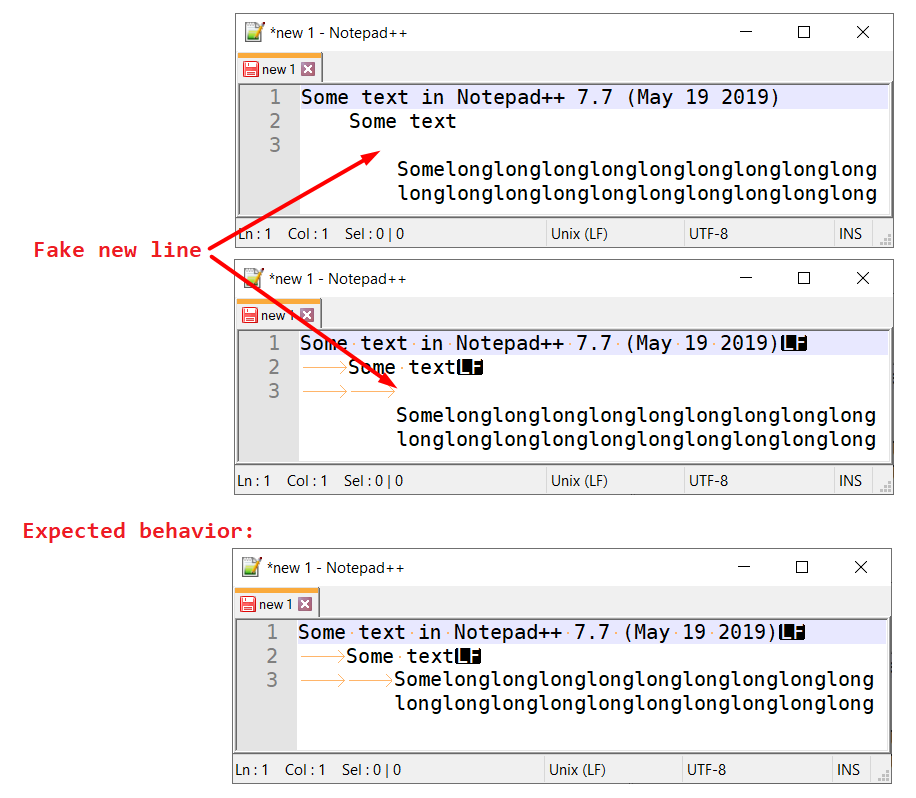Click line number 3 in middle window margin
The width and height of the screenshot is (916, 798).
[x=274, y=391]
